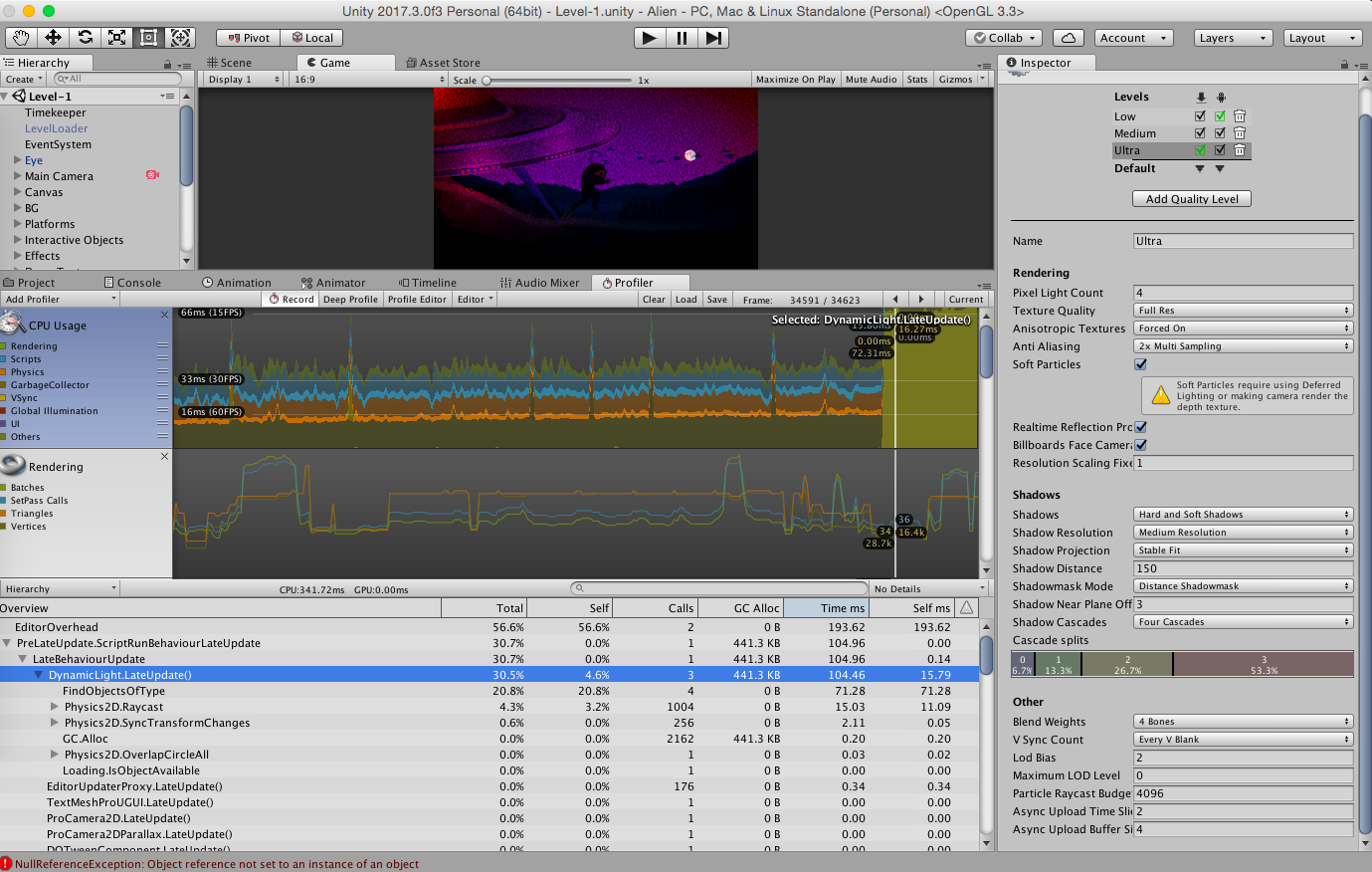Close the CPU Usage profiler module
Screen dimensions: 1372x872
pos(165,315)
